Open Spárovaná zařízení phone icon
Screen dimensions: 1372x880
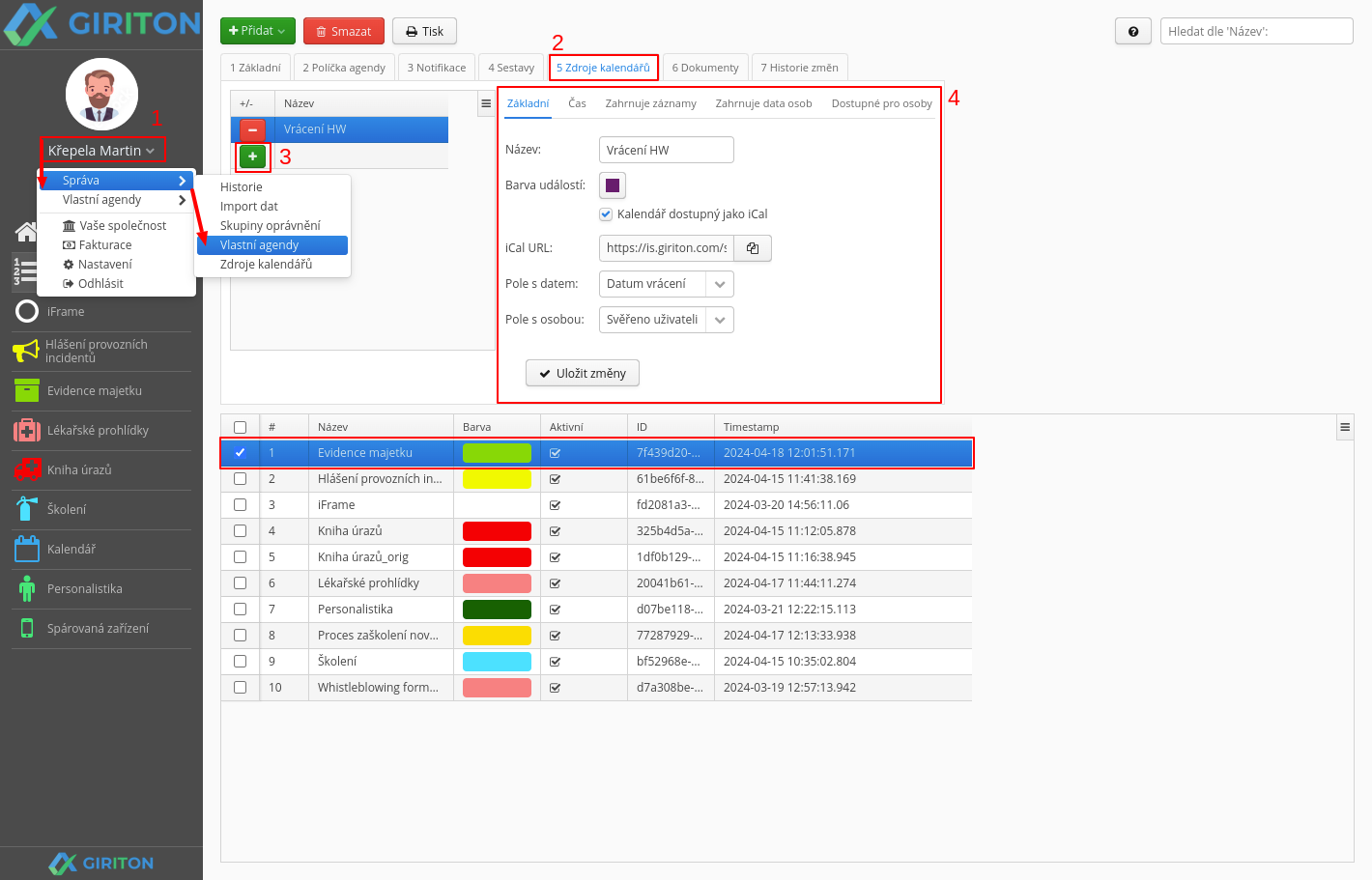(x=27, y=628)
